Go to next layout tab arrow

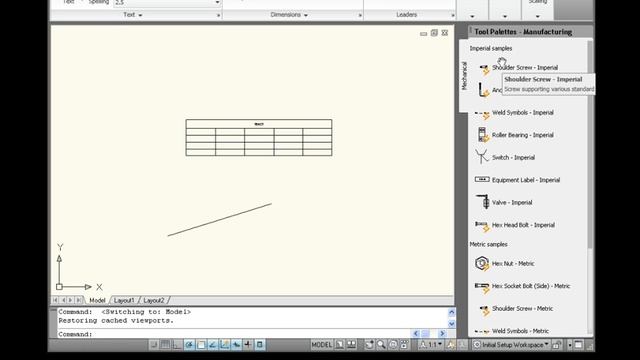click(x=71, y=300)
